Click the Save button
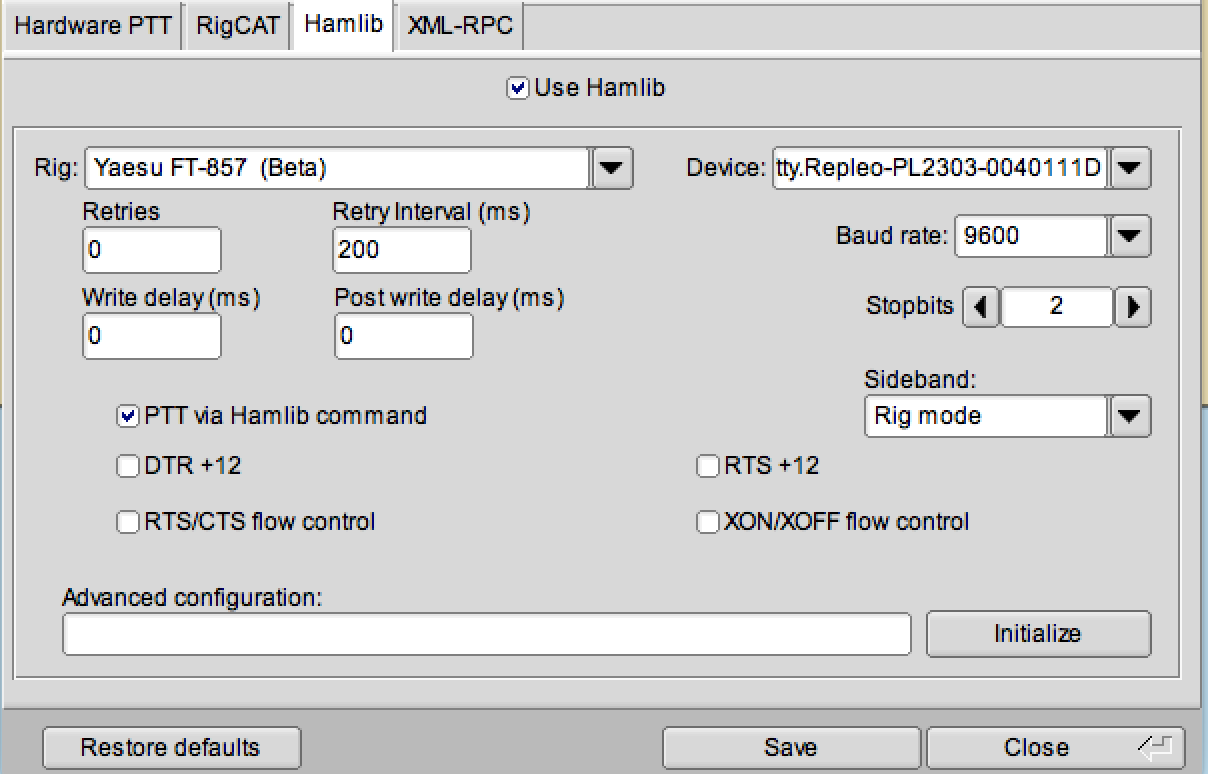This screenshot has width=1208, height=774. [790, 747]
